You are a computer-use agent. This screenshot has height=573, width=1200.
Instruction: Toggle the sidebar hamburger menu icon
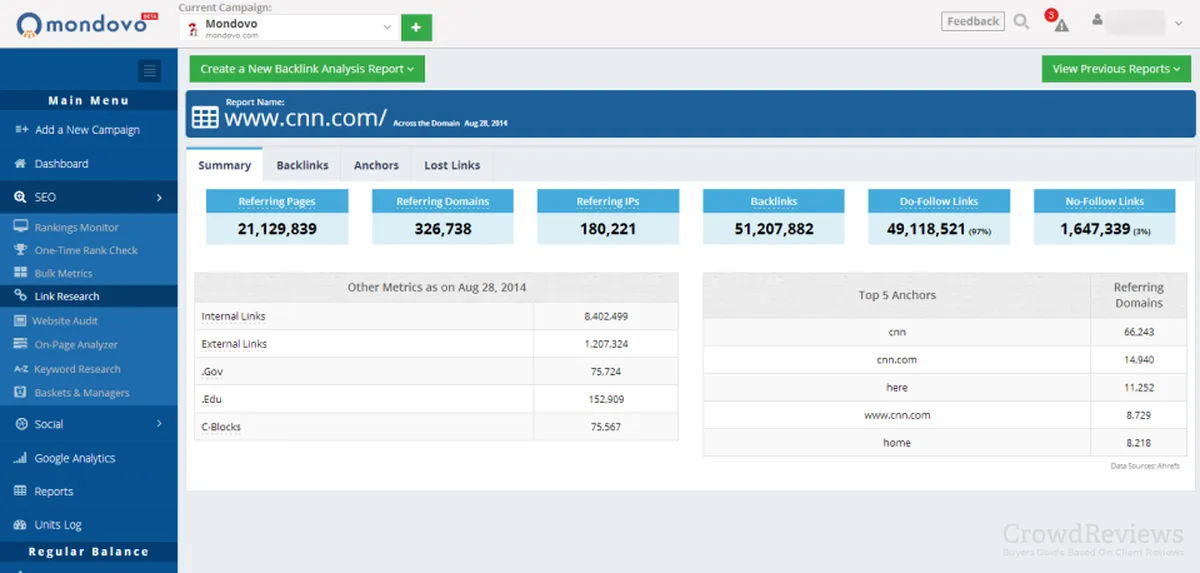pos(150,70)
